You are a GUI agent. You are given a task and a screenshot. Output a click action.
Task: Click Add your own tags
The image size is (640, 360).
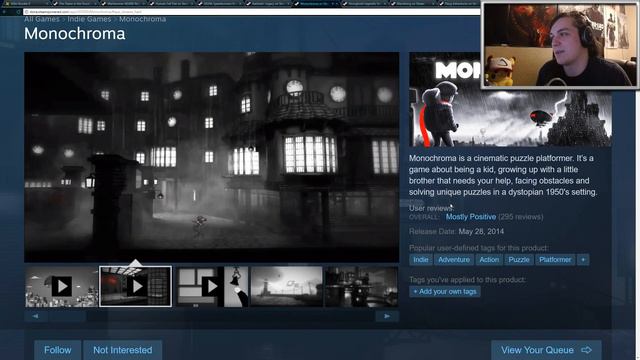pyautogui.click(x=445, y=291)
